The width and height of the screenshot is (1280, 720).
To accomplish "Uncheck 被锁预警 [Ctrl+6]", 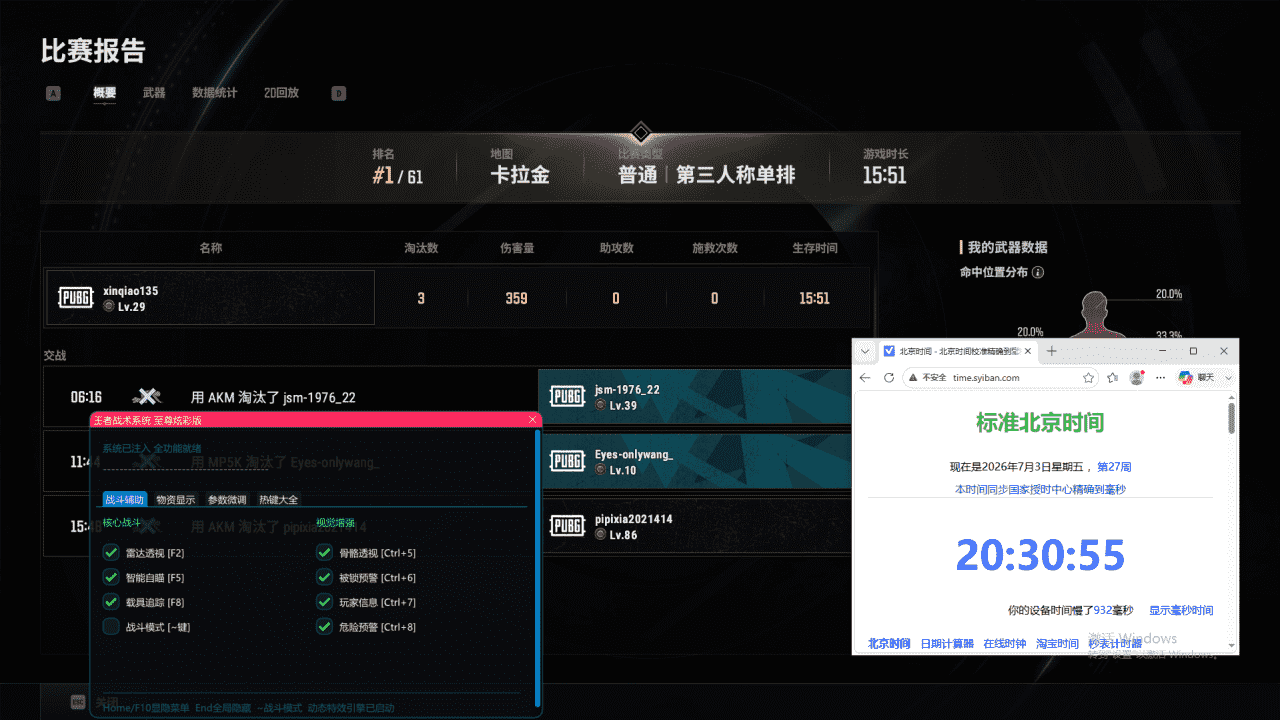I will pos(324,578).
